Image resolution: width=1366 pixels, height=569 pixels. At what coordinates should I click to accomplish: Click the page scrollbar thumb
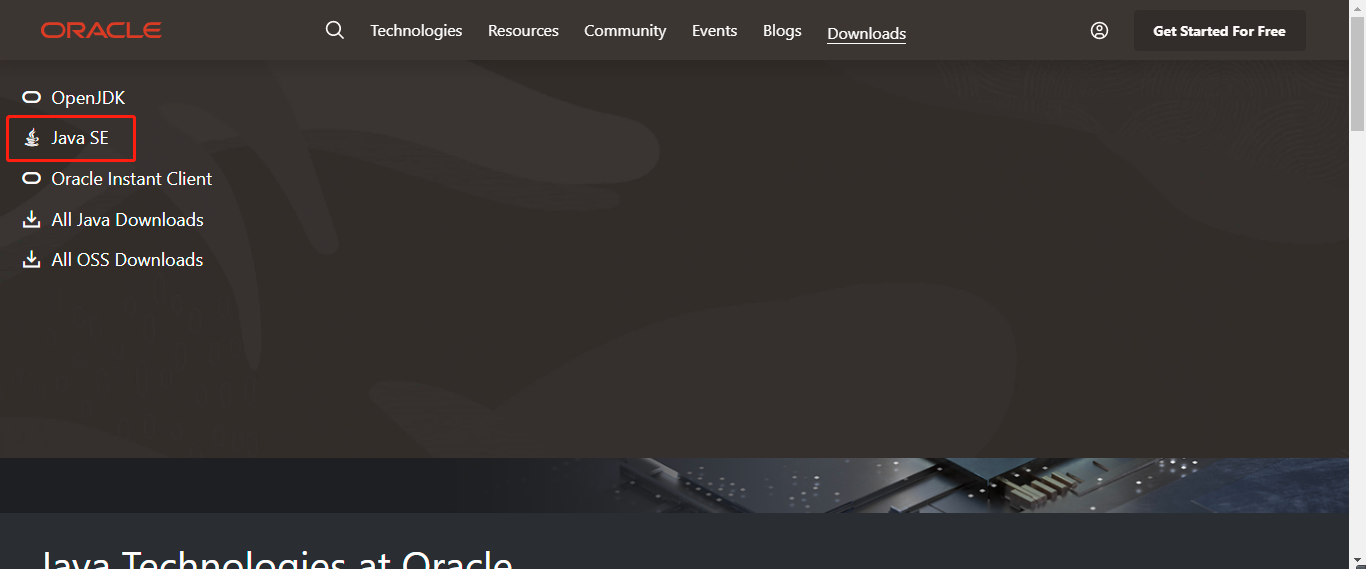pyautogui.click(x=1357, y=74)
